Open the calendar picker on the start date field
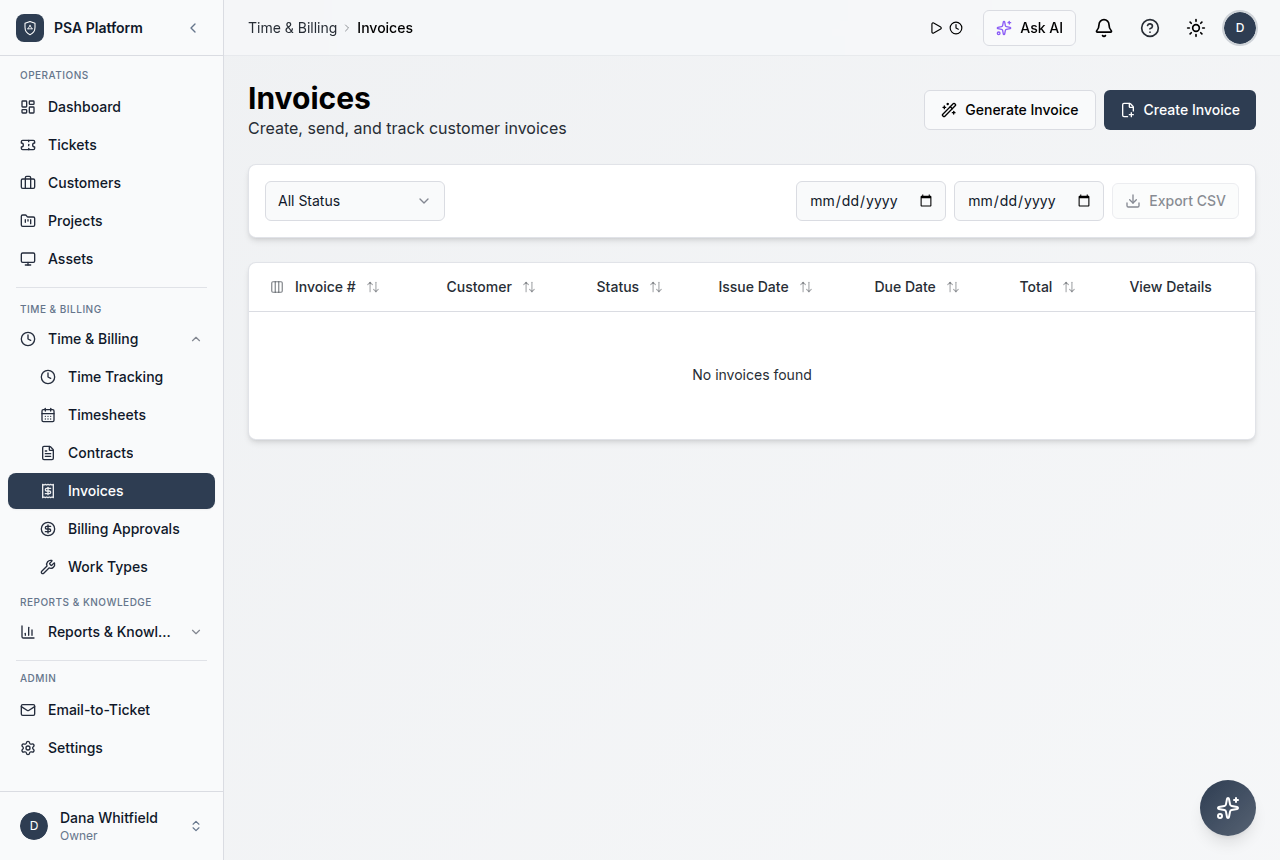This screenshot has height=860, width=1280. [926, 201]
